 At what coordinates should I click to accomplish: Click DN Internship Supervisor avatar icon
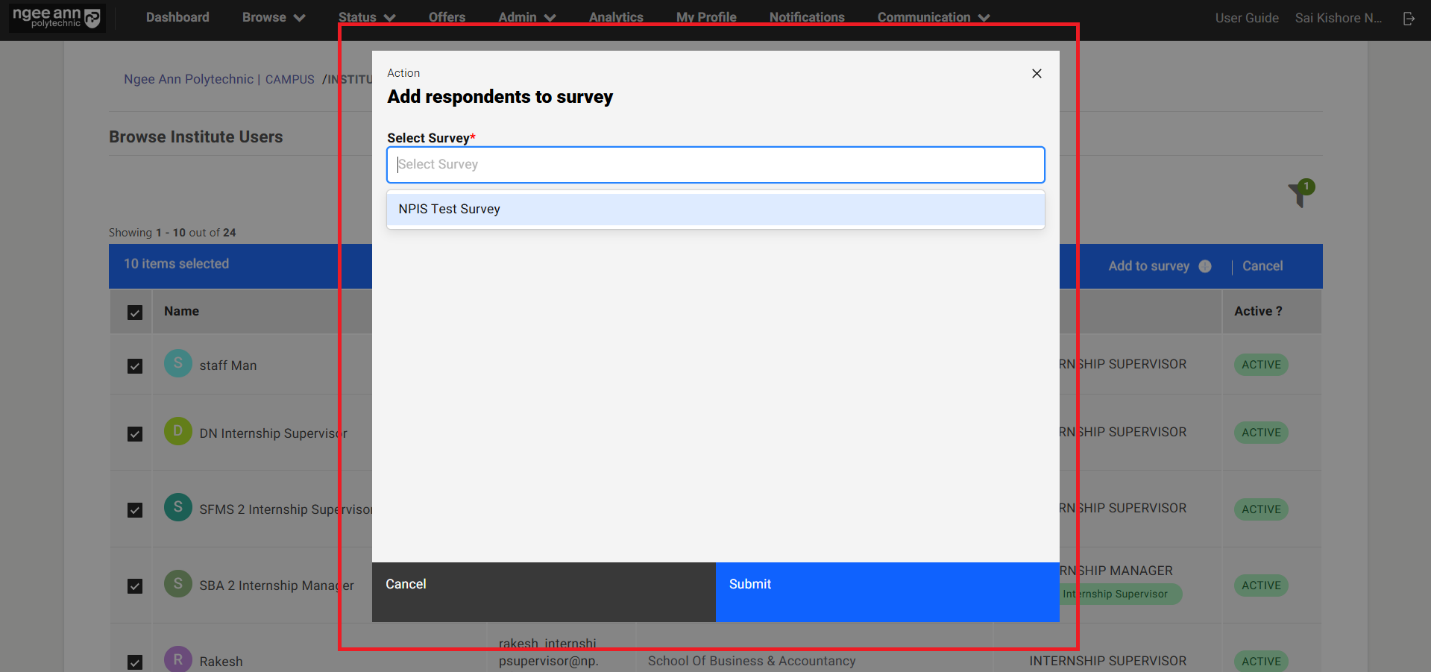[x=178, y=432]
